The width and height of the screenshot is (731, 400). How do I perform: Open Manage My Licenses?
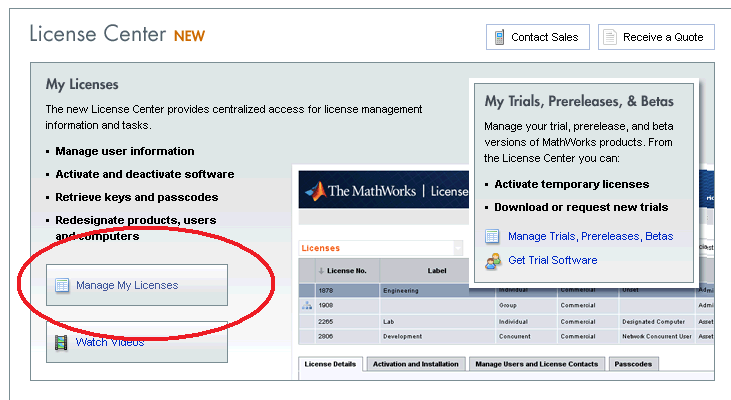click(x=137, y=285)
